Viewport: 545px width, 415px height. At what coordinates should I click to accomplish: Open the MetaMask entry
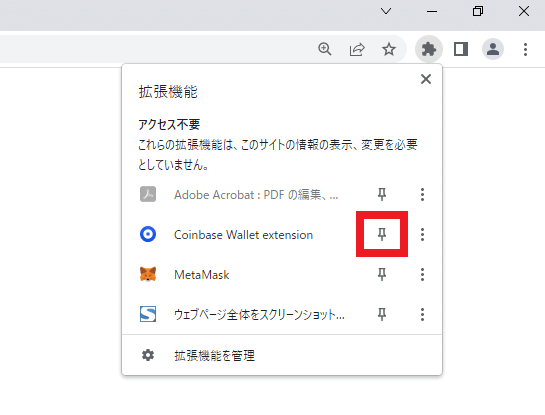coord(202,275)
